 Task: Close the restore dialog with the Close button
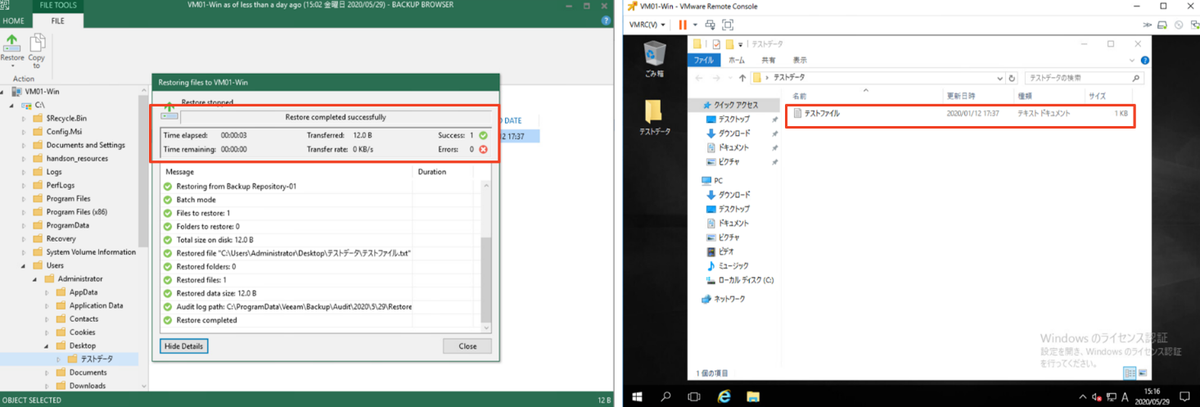467,346
